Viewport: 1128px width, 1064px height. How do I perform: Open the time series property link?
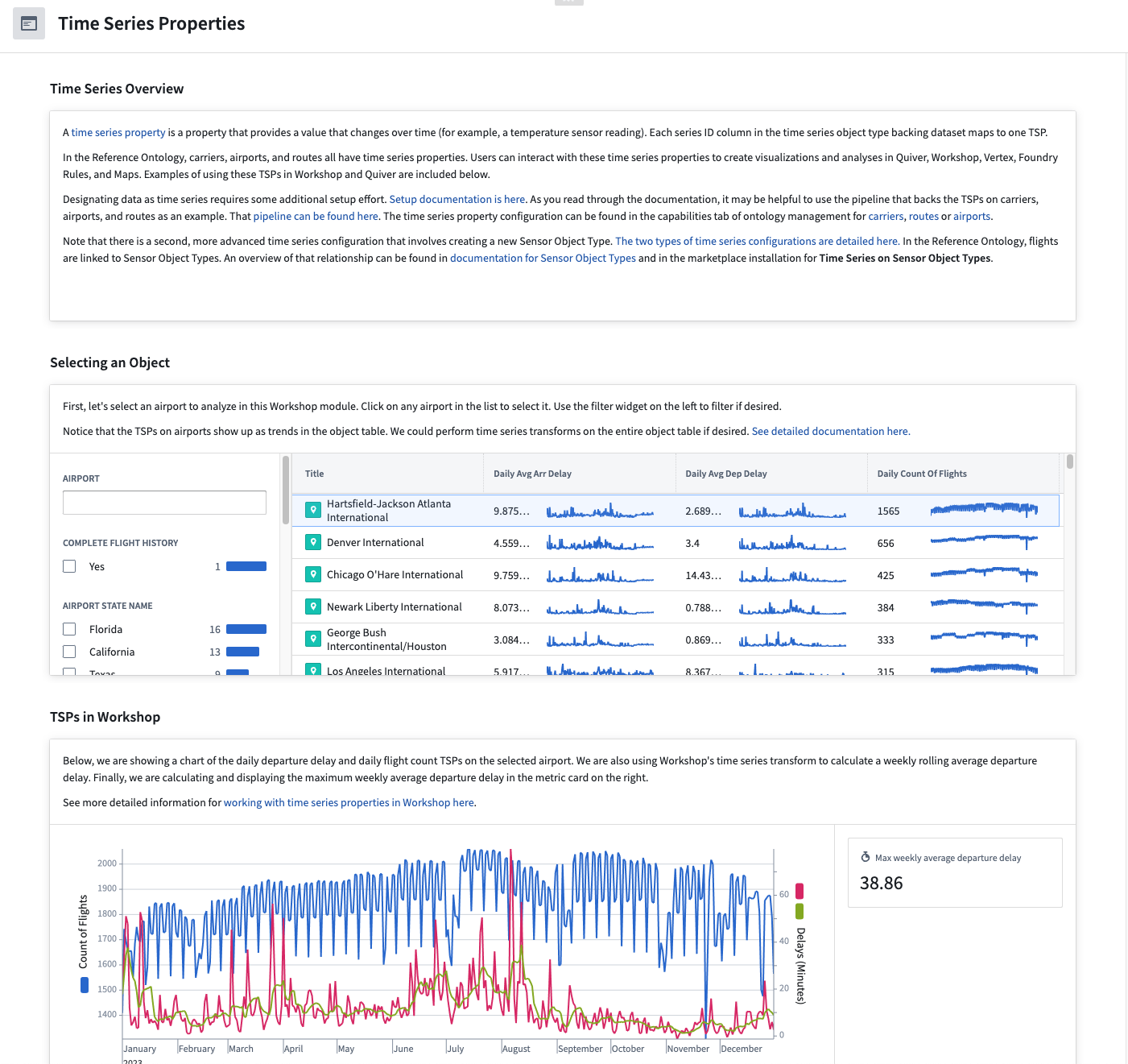(x=118, y=132)
